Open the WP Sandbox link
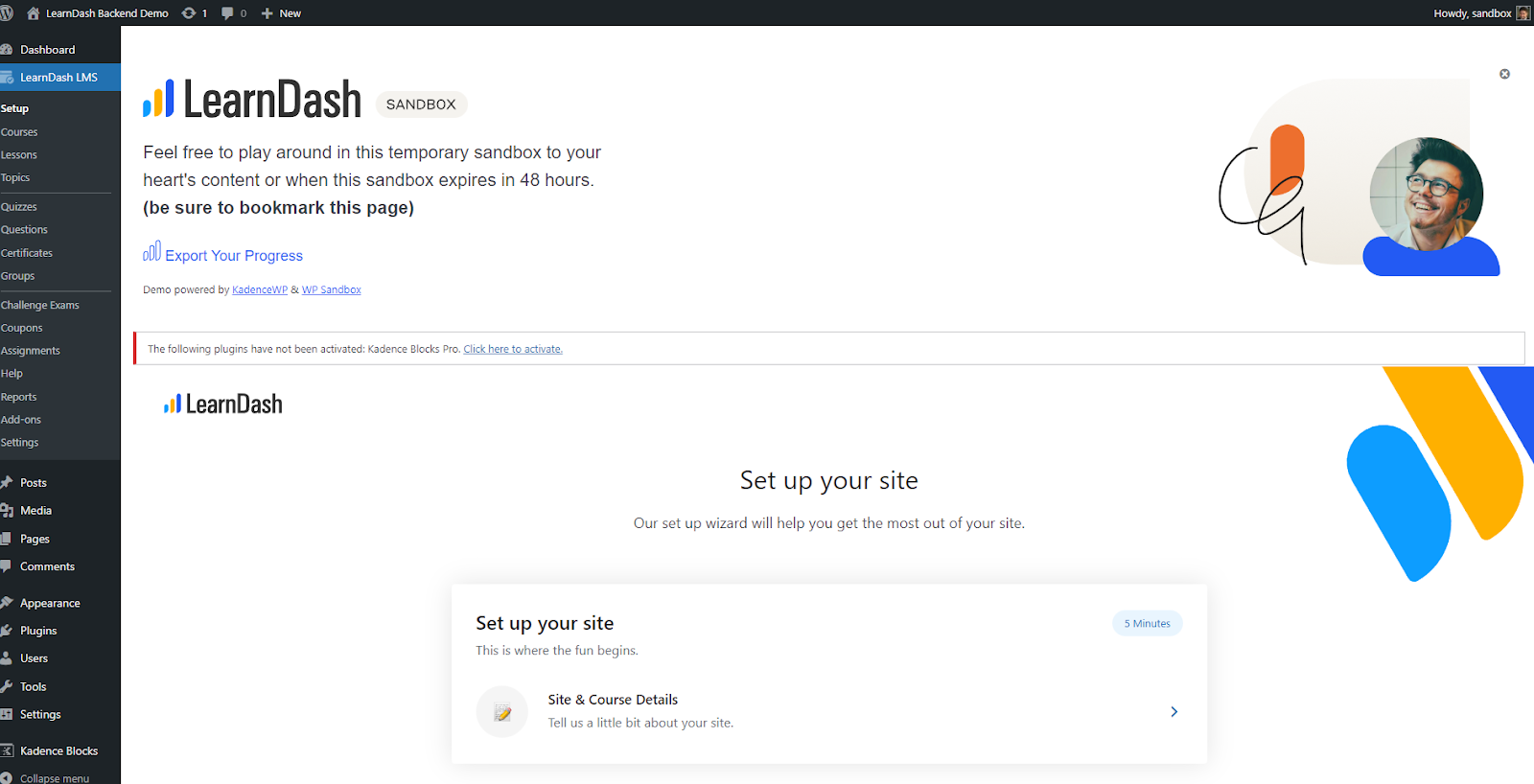Screen dimensions: 1534x784 pos(332,289)
